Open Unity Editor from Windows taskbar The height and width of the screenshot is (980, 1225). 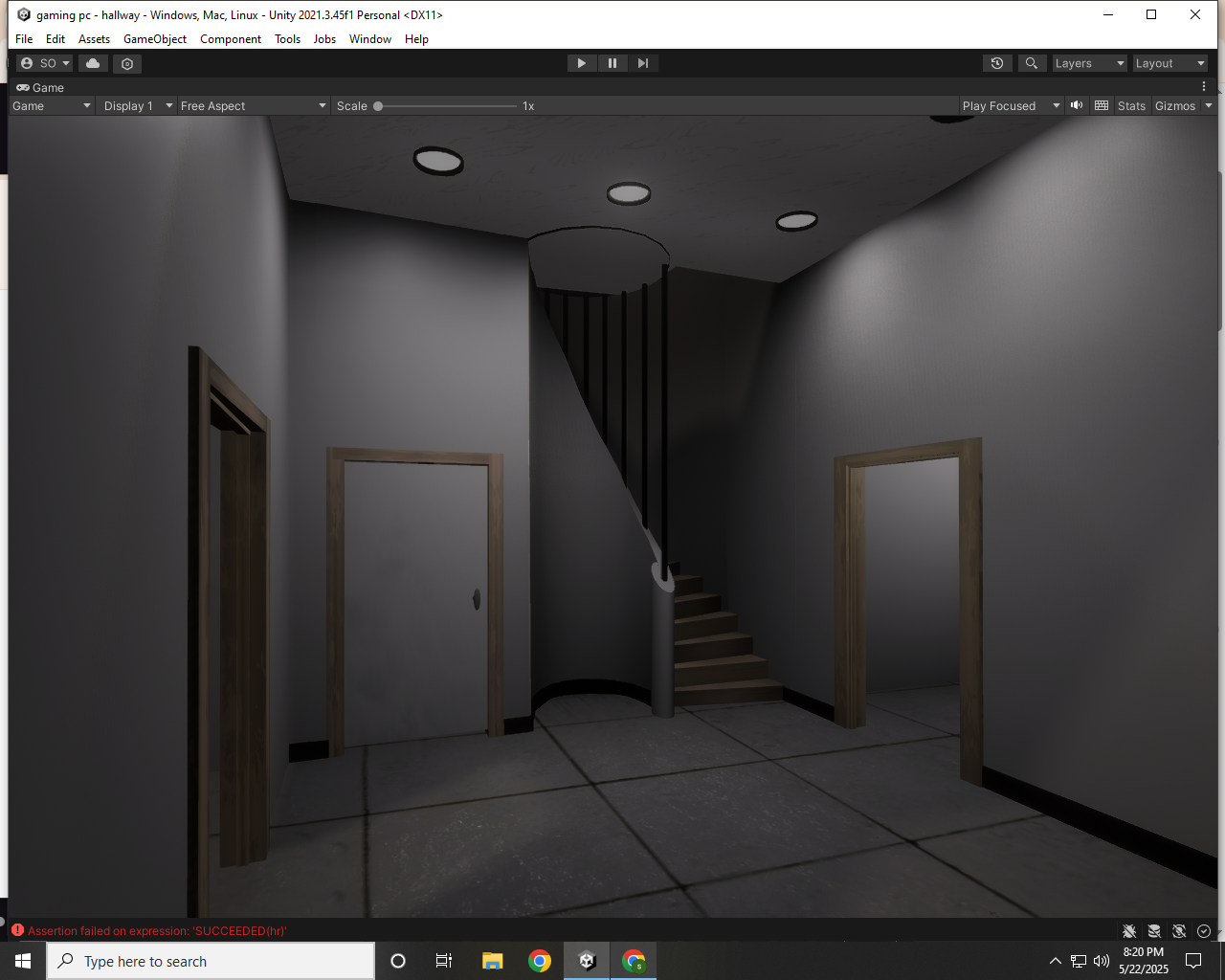coord(588,961)
